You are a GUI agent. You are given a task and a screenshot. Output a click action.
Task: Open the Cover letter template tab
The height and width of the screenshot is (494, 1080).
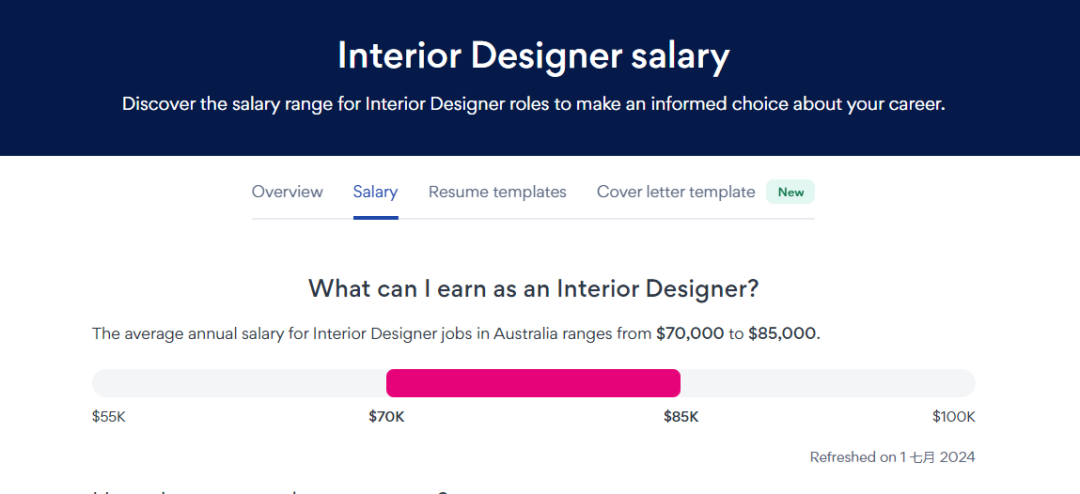tap(675, 192)
